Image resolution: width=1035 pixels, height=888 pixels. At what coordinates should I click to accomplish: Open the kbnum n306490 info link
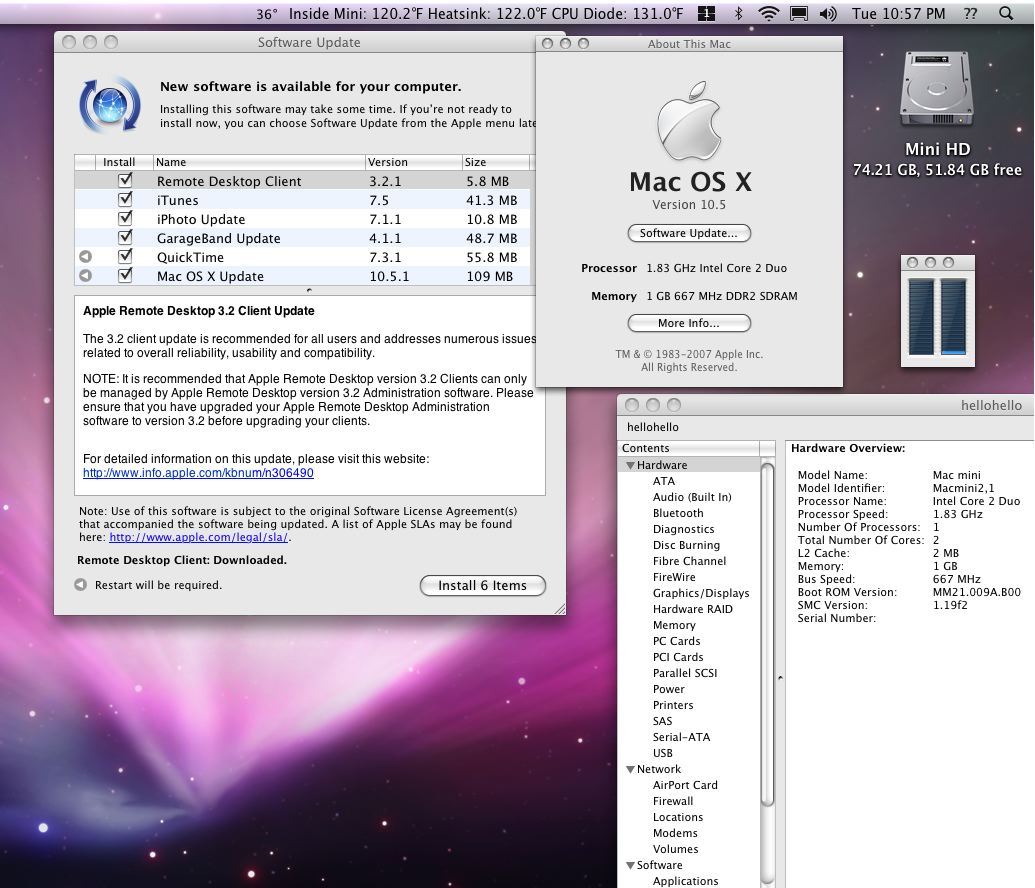(198, 473)
